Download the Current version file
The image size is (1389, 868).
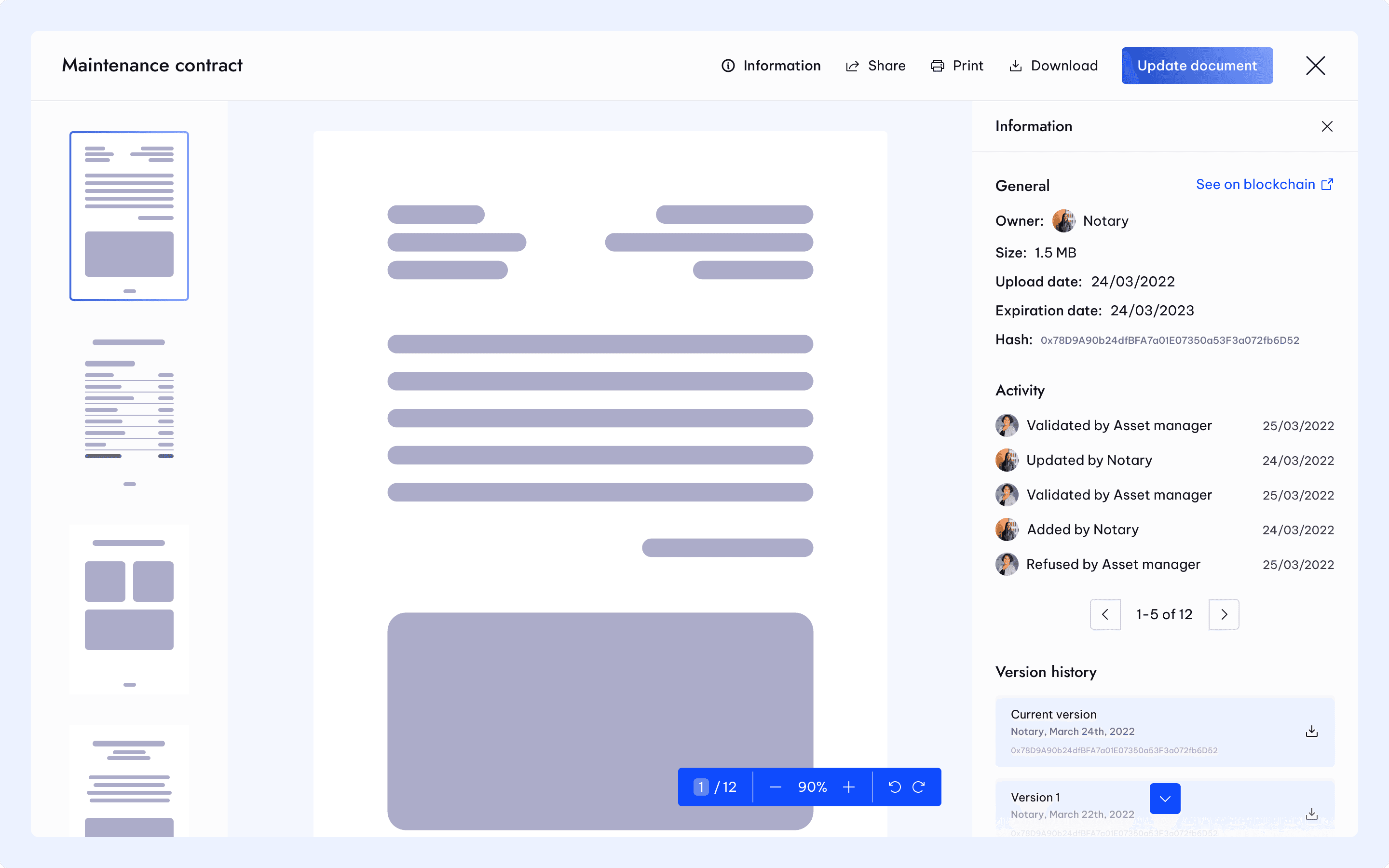pyautogui.click(x=1311, y=732)
